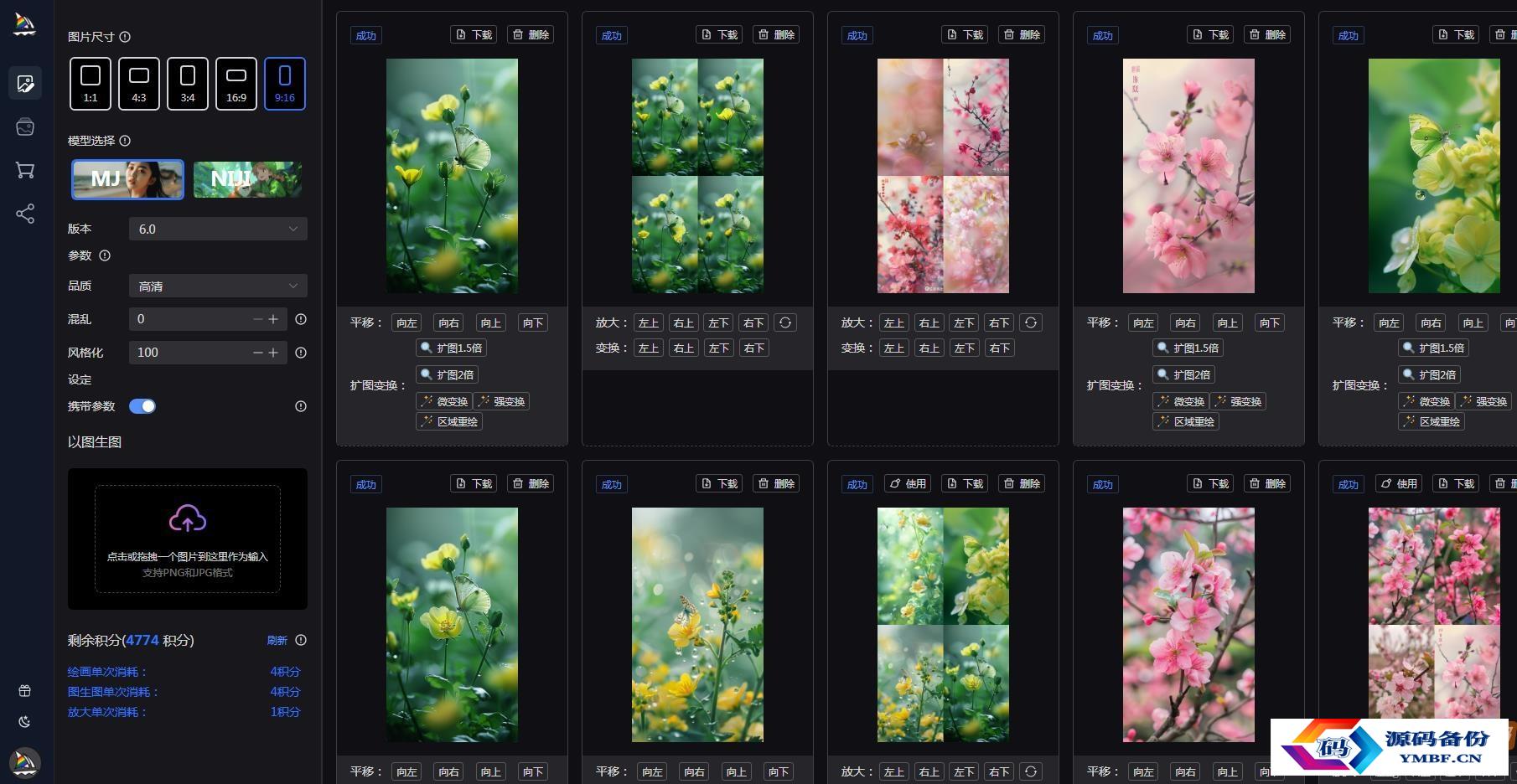Open the 版本 6.0 dropdown
Viewport: 1517px width, 784px height.
pyautogui.click(x=218, y=229)
